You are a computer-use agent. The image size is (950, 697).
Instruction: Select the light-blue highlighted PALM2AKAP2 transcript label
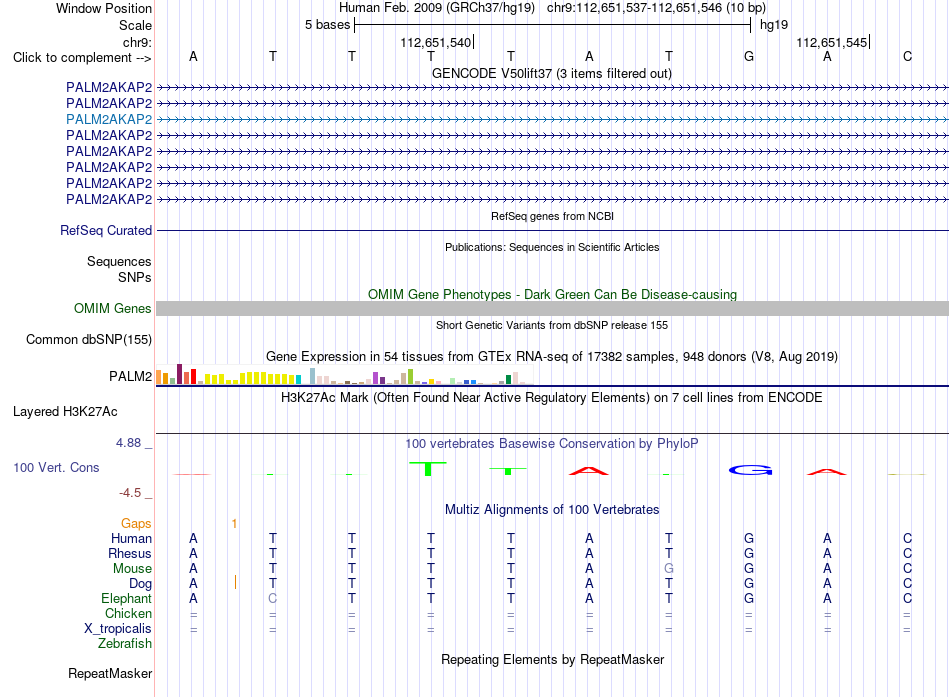pyautogui.click(x=109, y=119)
